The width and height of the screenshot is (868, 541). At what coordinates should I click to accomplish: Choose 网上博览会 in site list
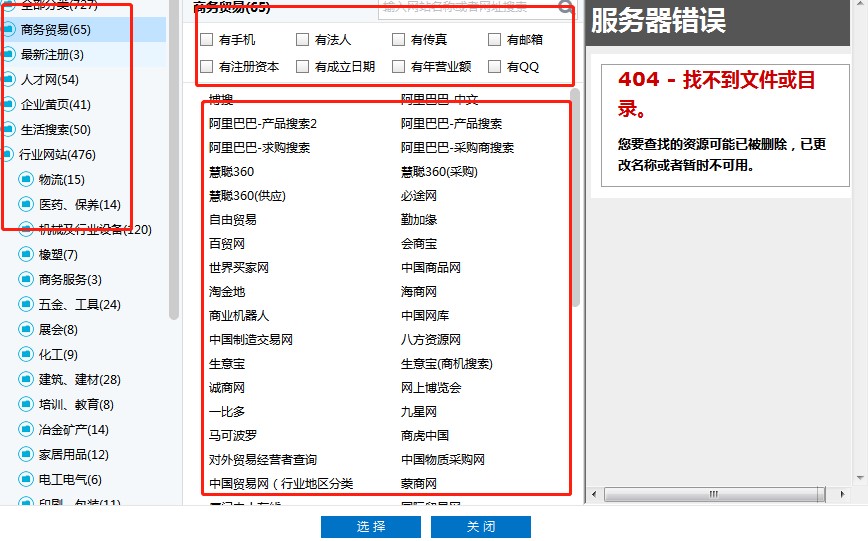click(431, 388)
